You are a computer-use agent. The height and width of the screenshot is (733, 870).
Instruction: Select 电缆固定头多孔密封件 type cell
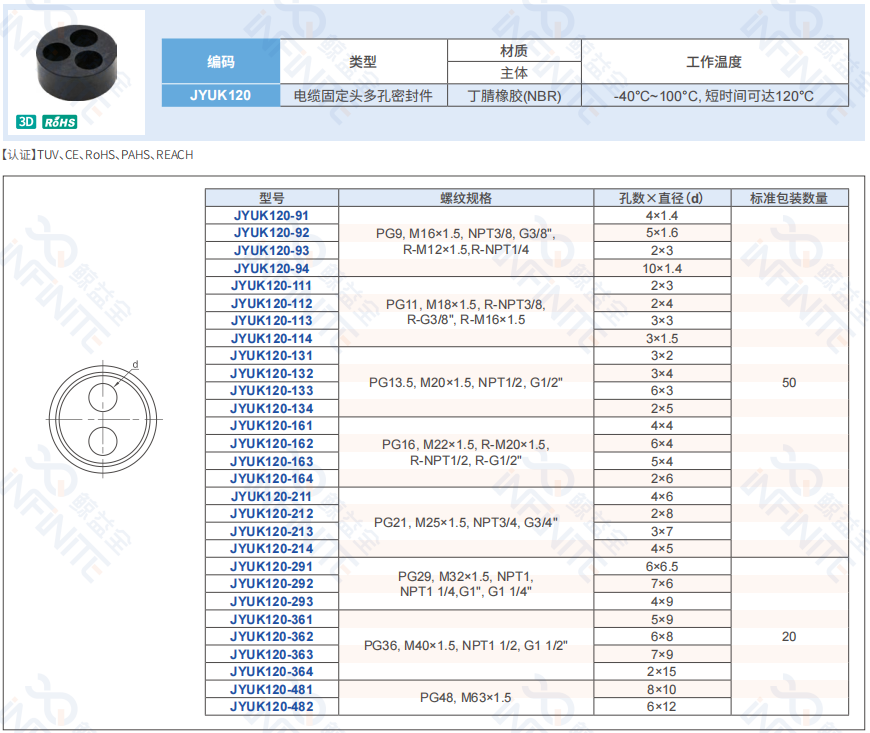(x=363, y=95)
